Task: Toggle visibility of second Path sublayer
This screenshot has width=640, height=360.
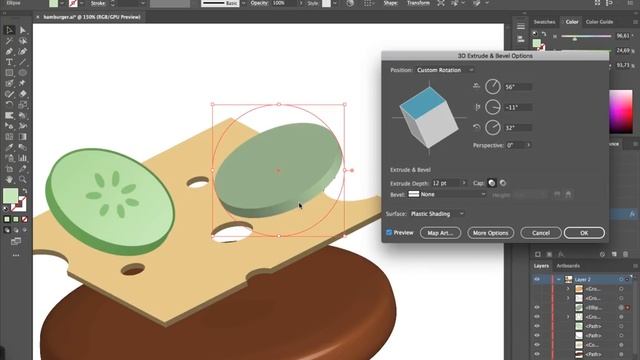Action: tap(537, 336)
